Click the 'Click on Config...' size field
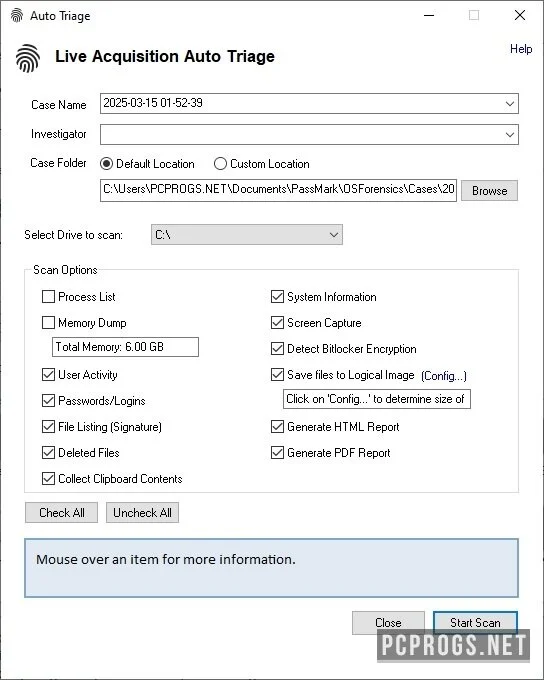The height and width of the screenshot is (680, 544). click(377, 399)
